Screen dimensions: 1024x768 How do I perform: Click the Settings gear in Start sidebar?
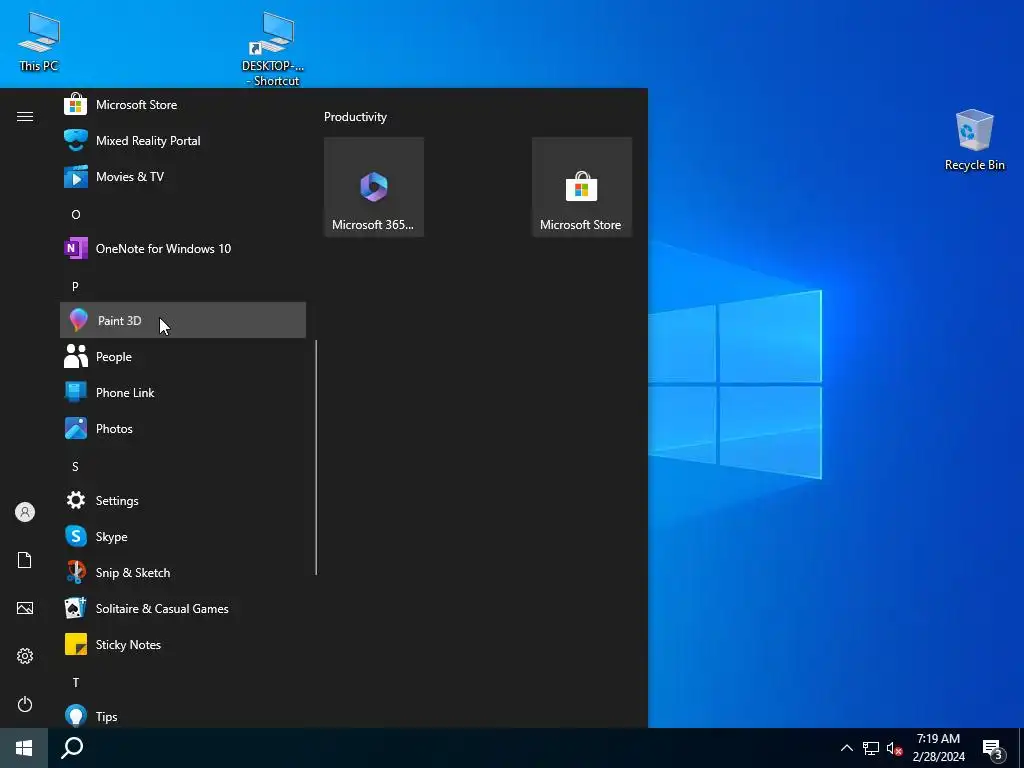click(x=25, y=656)
